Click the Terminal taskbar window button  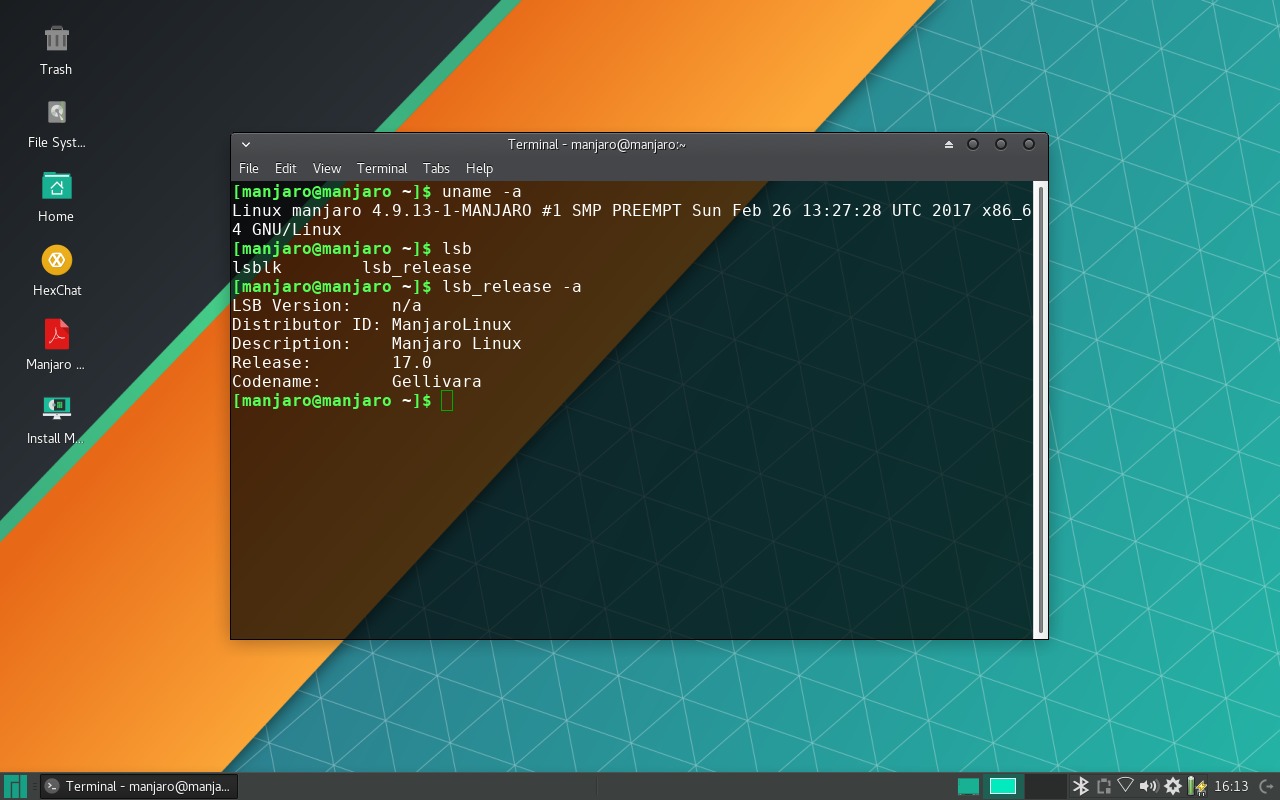tap(139, 786)
